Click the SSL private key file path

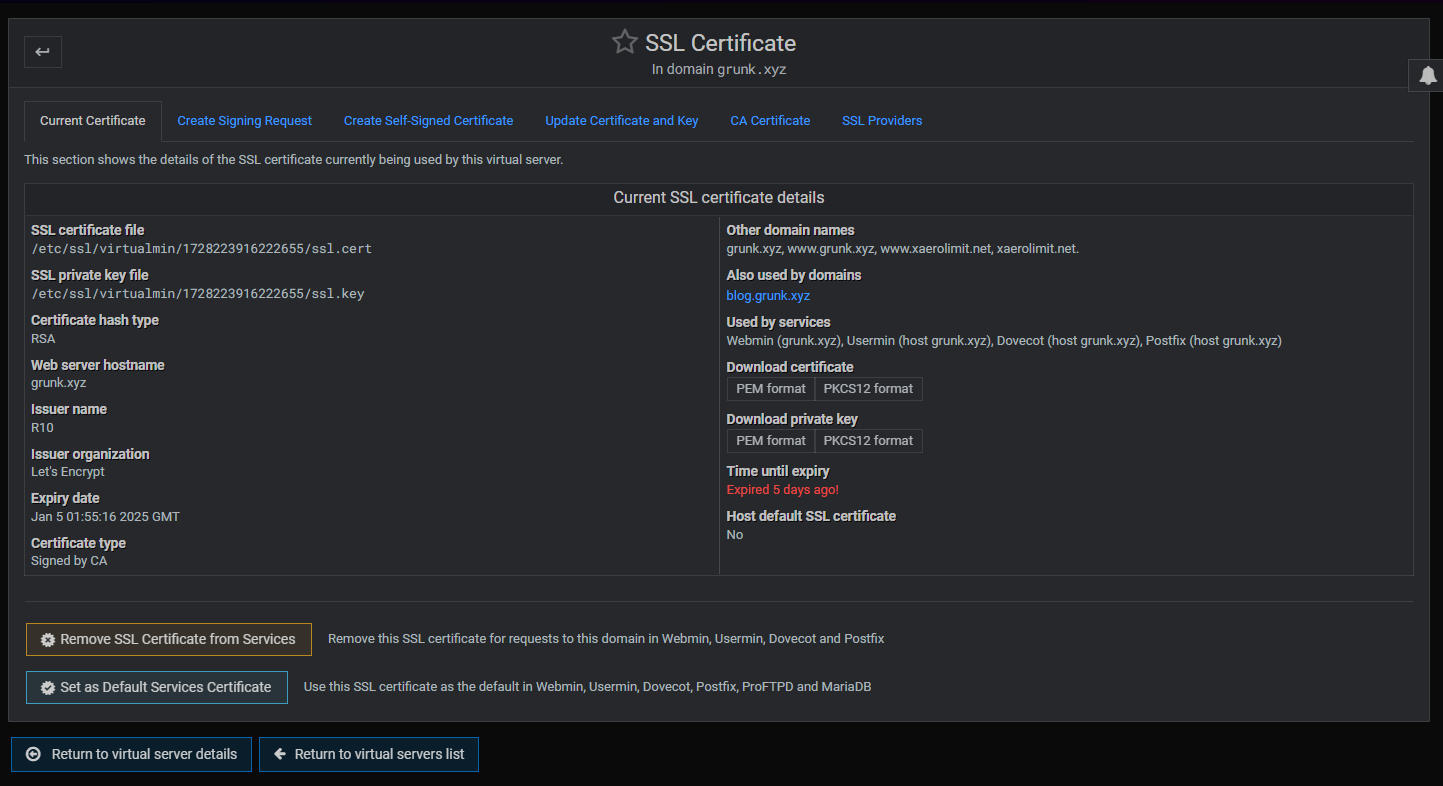click(x=198, y=294)
